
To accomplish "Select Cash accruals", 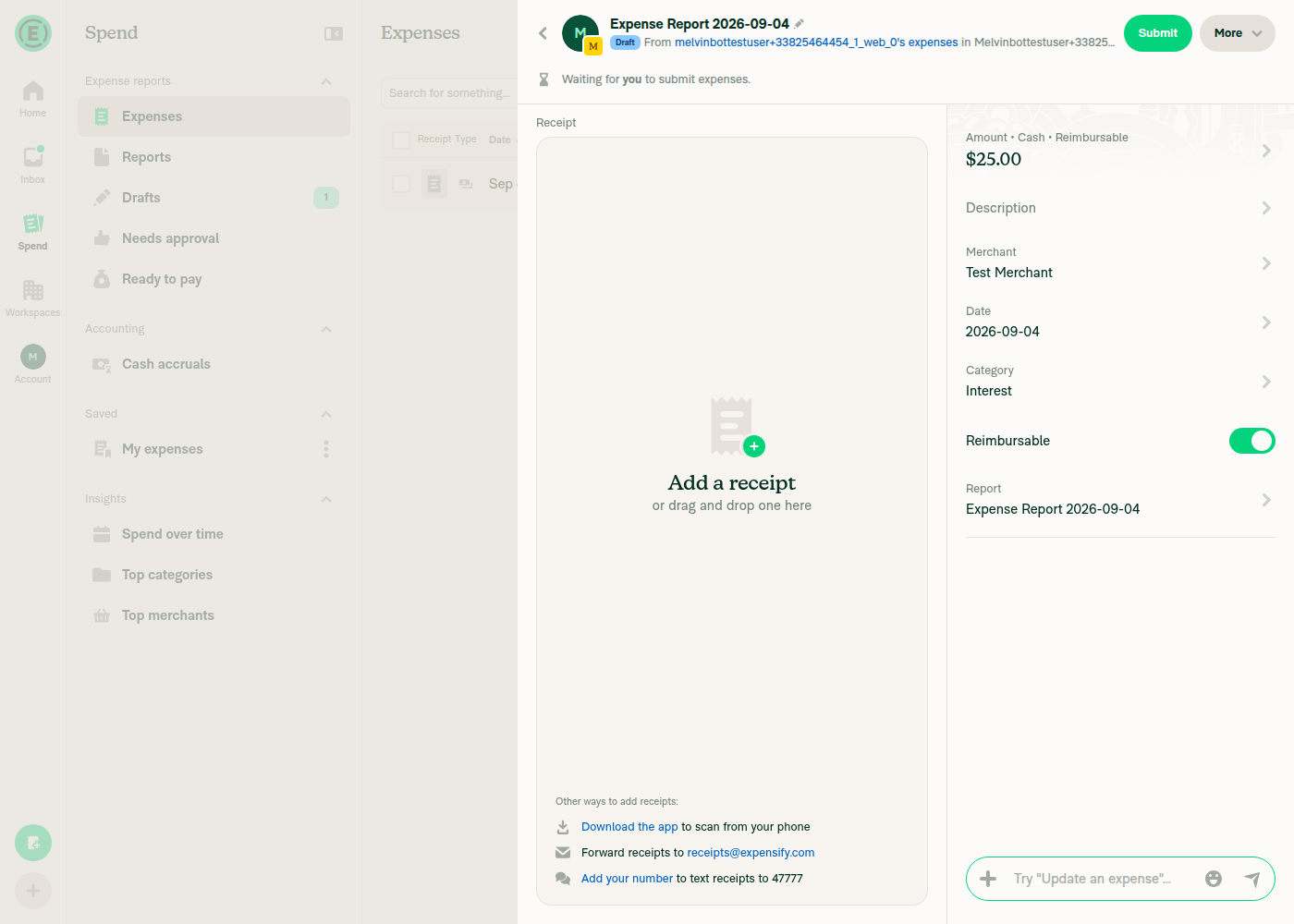I will 214,364.
